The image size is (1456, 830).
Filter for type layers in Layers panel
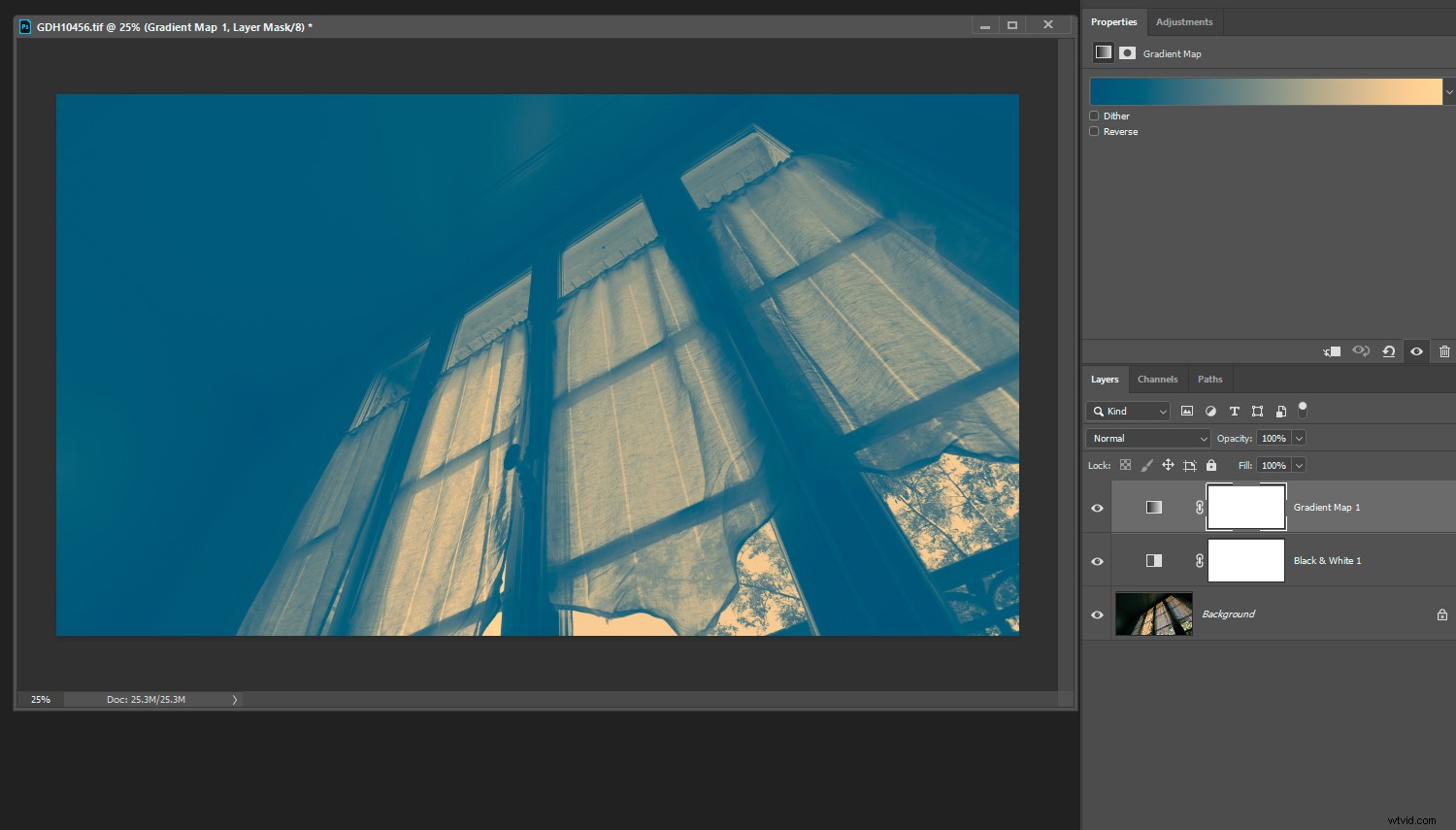coord(1234,411)
